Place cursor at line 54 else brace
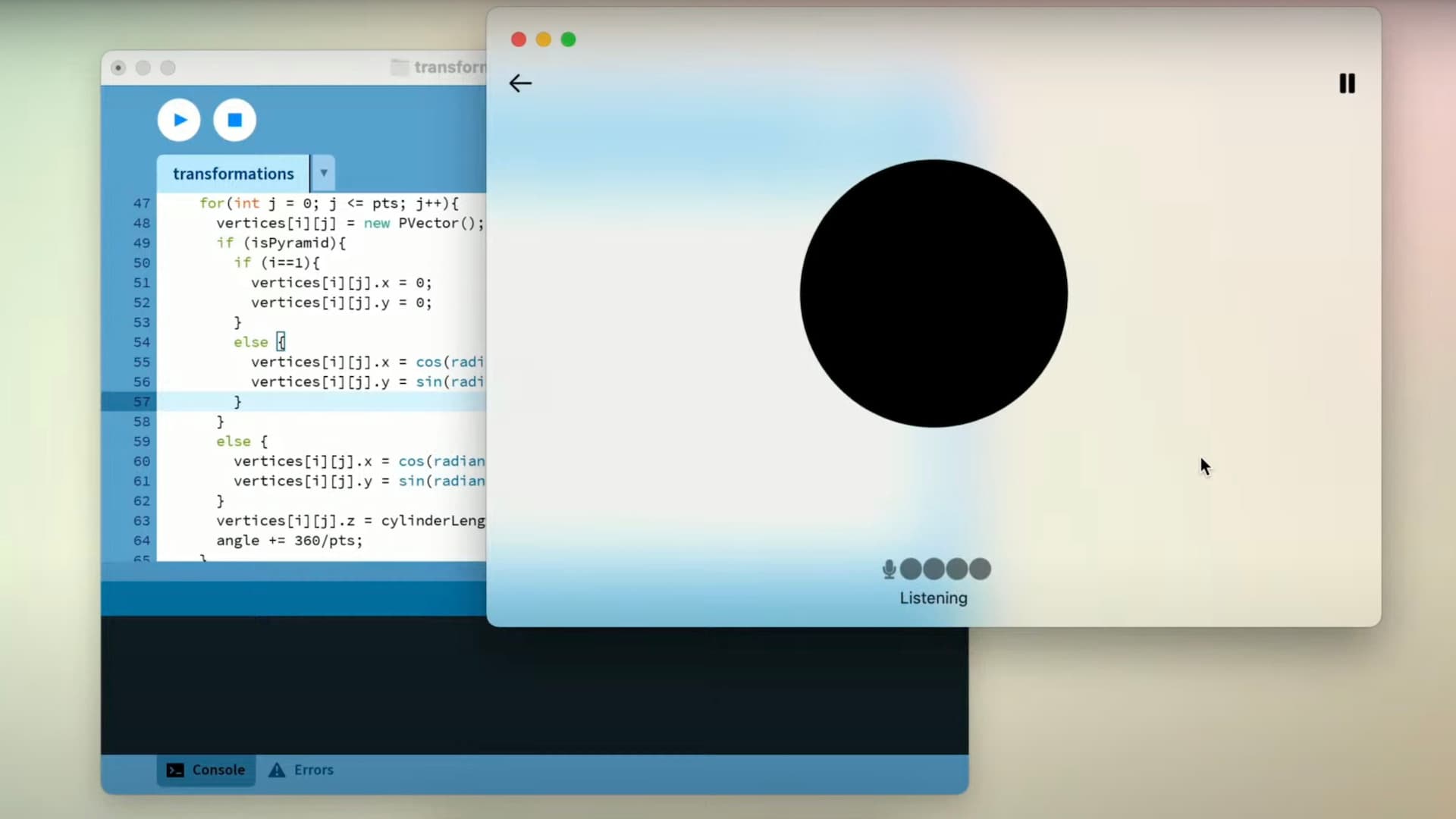 [x=281, y=342]
